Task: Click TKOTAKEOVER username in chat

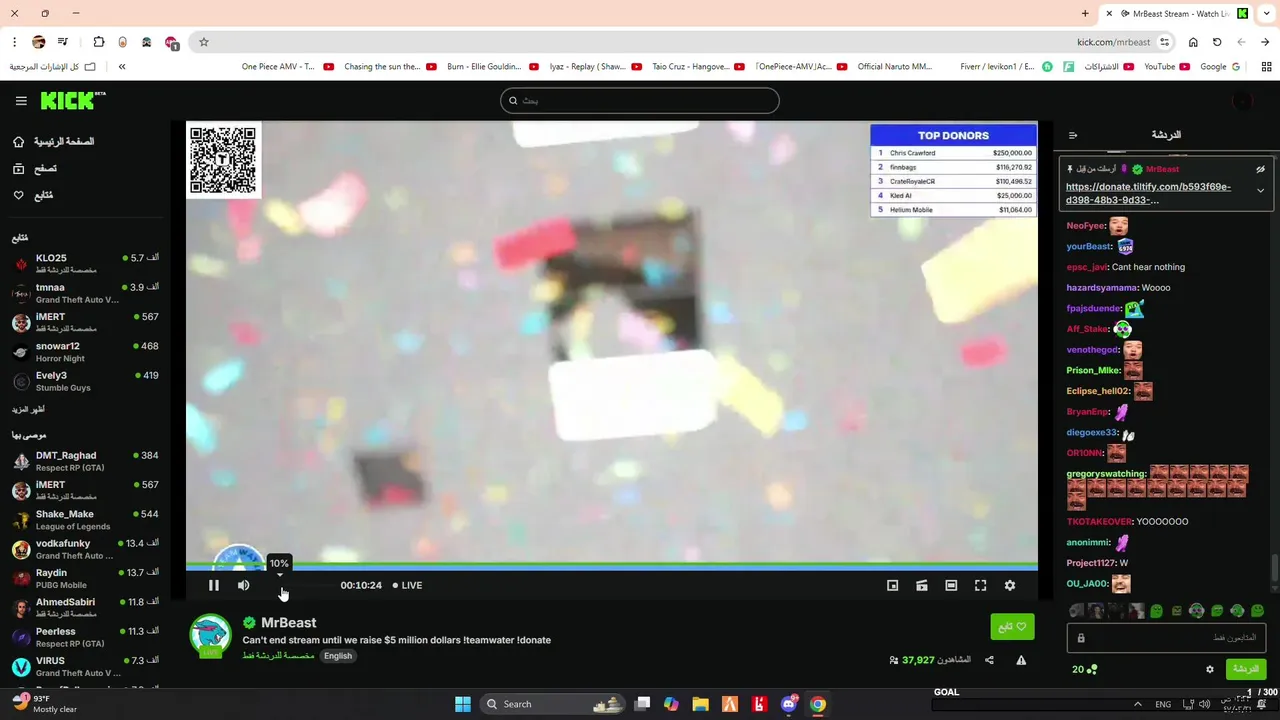Action: tap(1099, 522)
